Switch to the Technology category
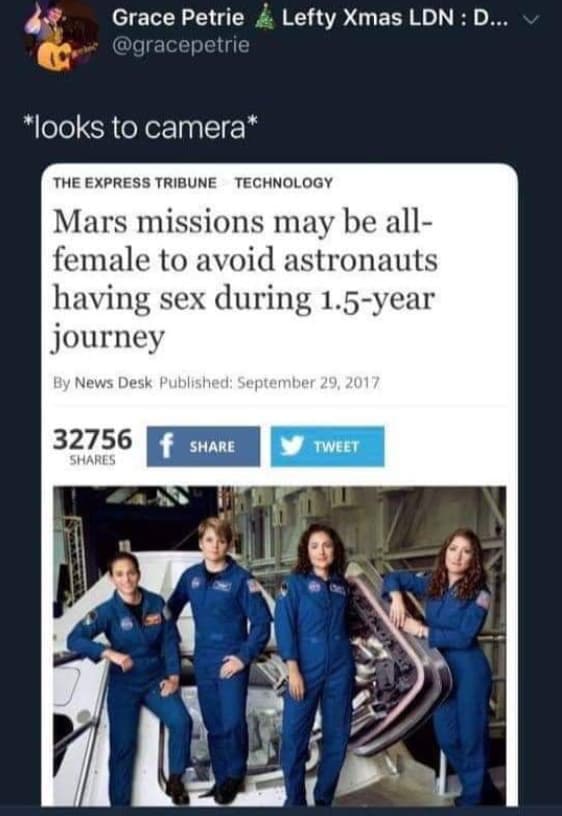 (284, 183)
